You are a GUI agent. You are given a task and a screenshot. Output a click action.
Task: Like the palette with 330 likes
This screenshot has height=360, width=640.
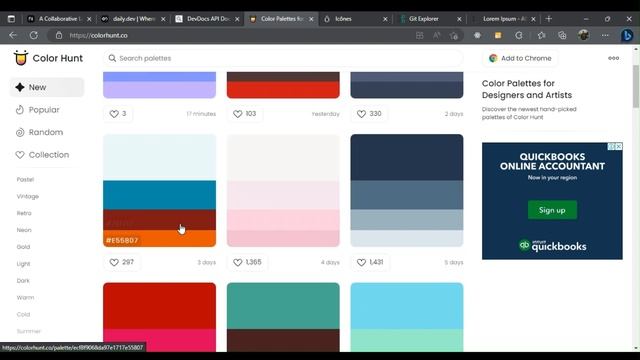(369, 113)
